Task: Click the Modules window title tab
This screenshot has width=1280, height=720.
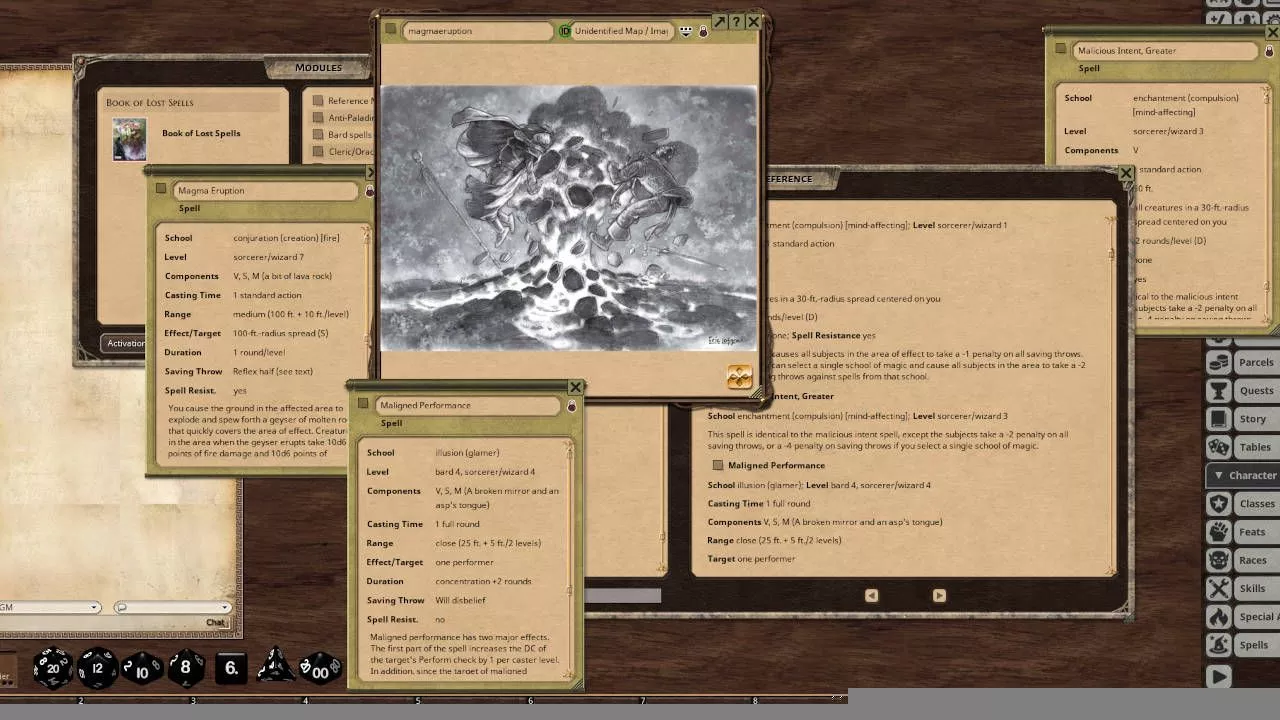Action: (318, 67)
